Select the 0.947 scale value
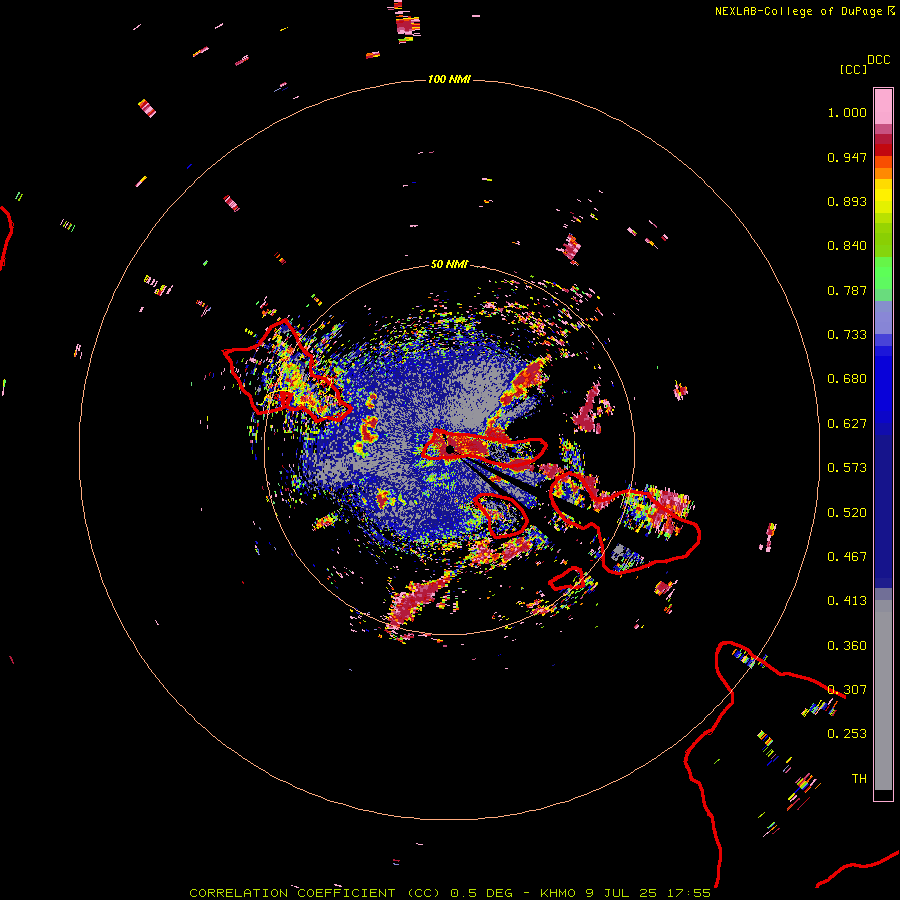Image resolution: width=900 pixels, height=900 pixels. pyautogui.click(x=847, y=157)
